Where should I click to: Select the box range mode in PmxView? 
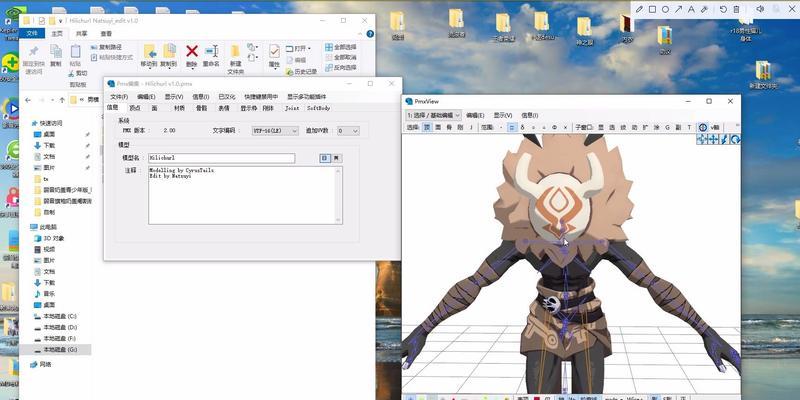click(512, 128)
